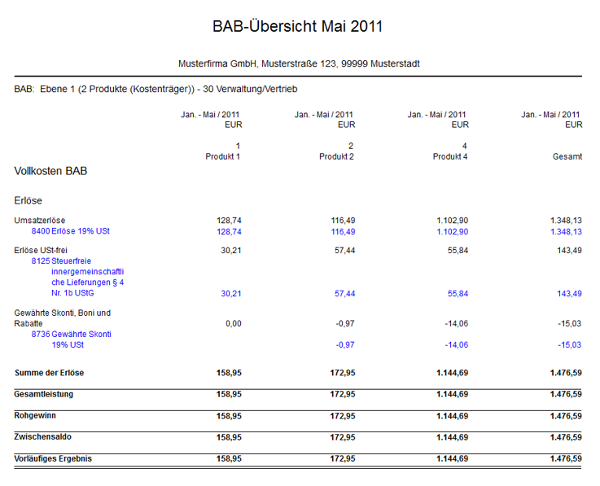Click the BAB Ebene 1 description line
Viewport: 600px width, 486px height.
tap(156, 89)
